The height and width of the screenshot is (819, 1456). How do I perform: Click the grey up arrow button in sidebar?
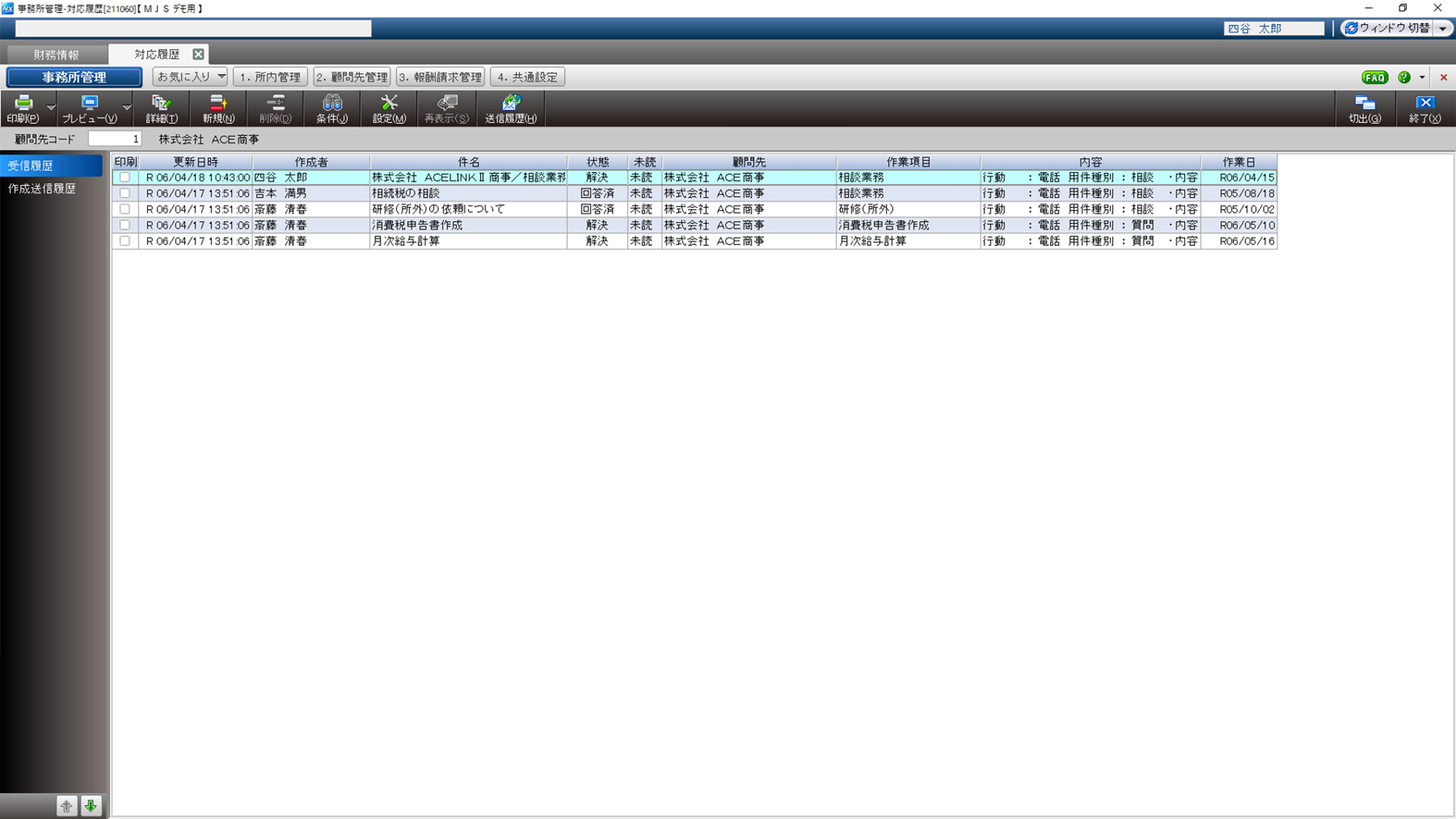coord(67,806)
